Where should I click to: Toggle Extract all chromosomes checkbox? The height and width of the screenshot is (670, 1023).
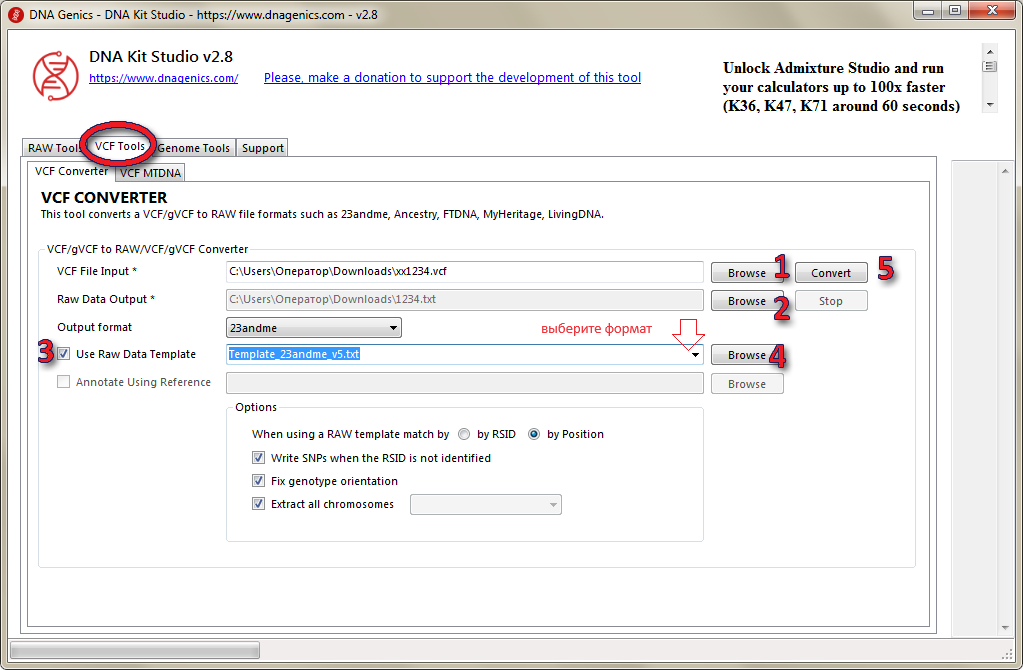(258, 504)
